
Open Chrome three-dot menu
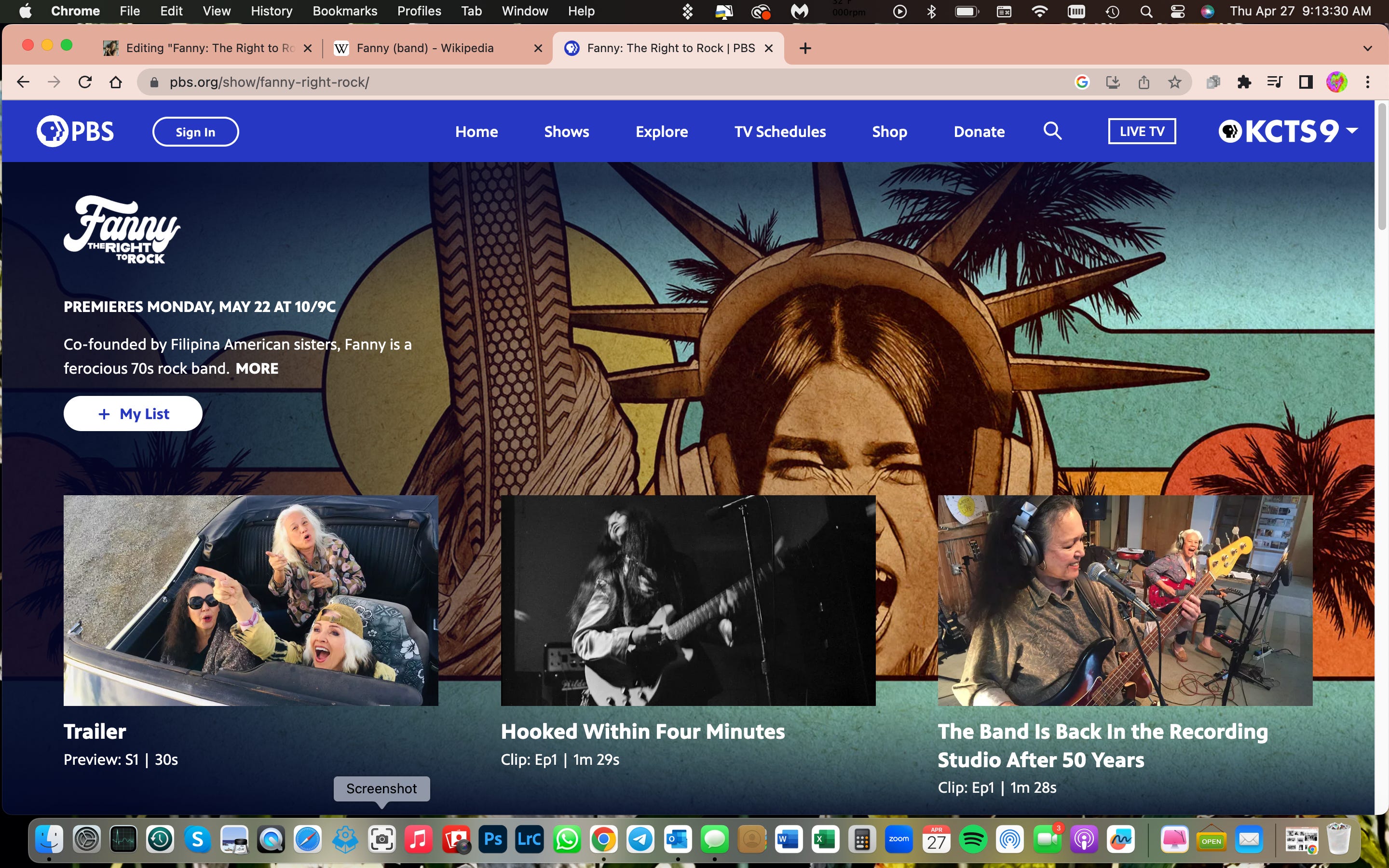(1368, 82)
